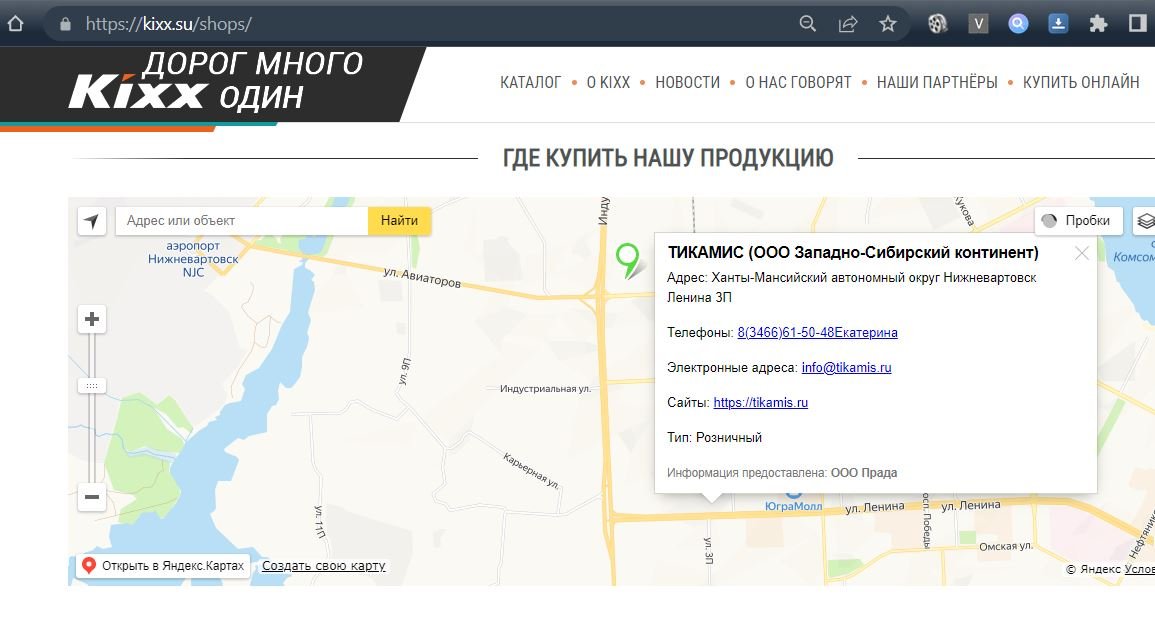The image size is (1155, 637).
Task: Bookmark this page with the star icon
Action: tap(888, 24)
